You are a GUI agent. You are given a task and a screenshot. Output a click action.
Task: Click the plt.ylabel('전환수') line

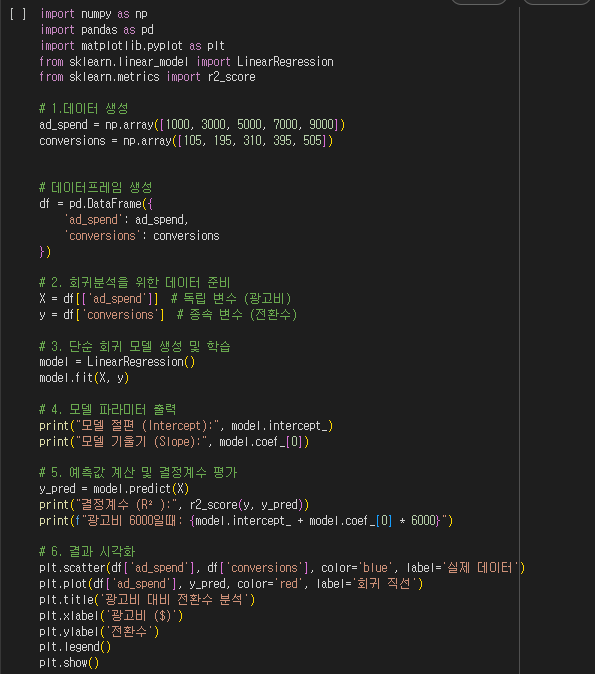(99, 632)
